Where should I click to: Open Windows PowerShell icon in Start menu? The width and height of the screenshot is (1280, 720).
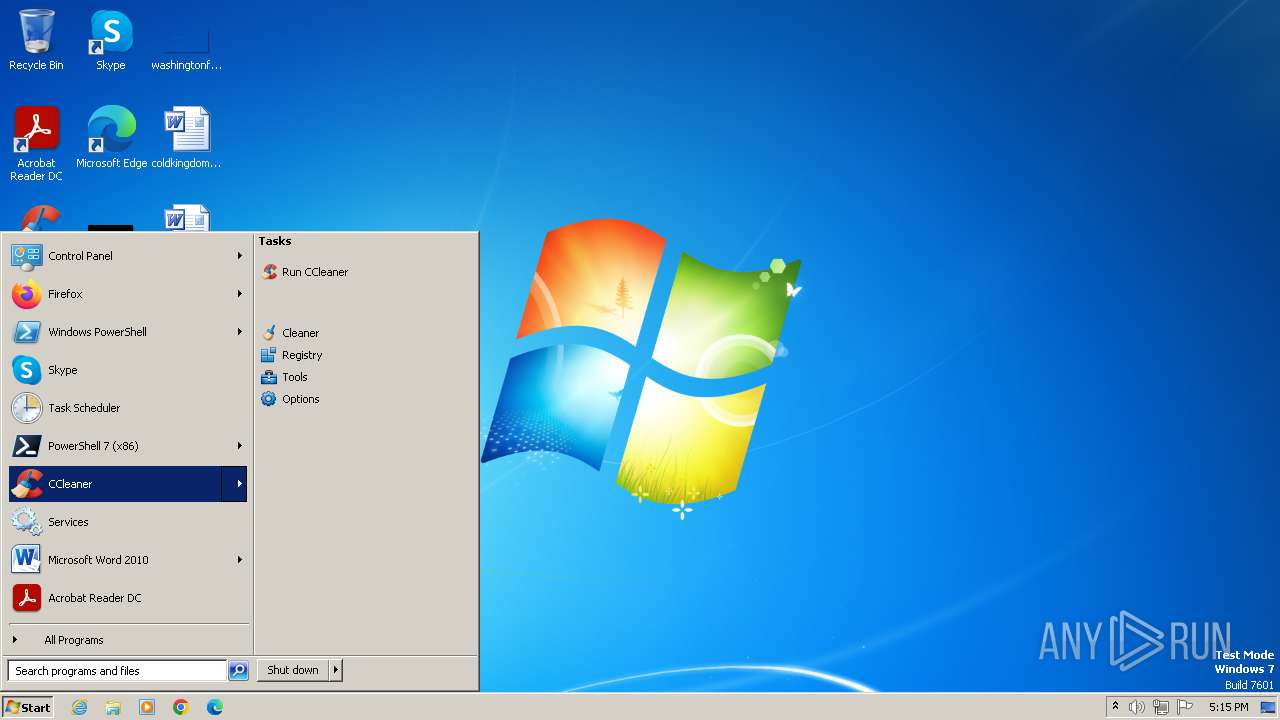tap(27, 332)
